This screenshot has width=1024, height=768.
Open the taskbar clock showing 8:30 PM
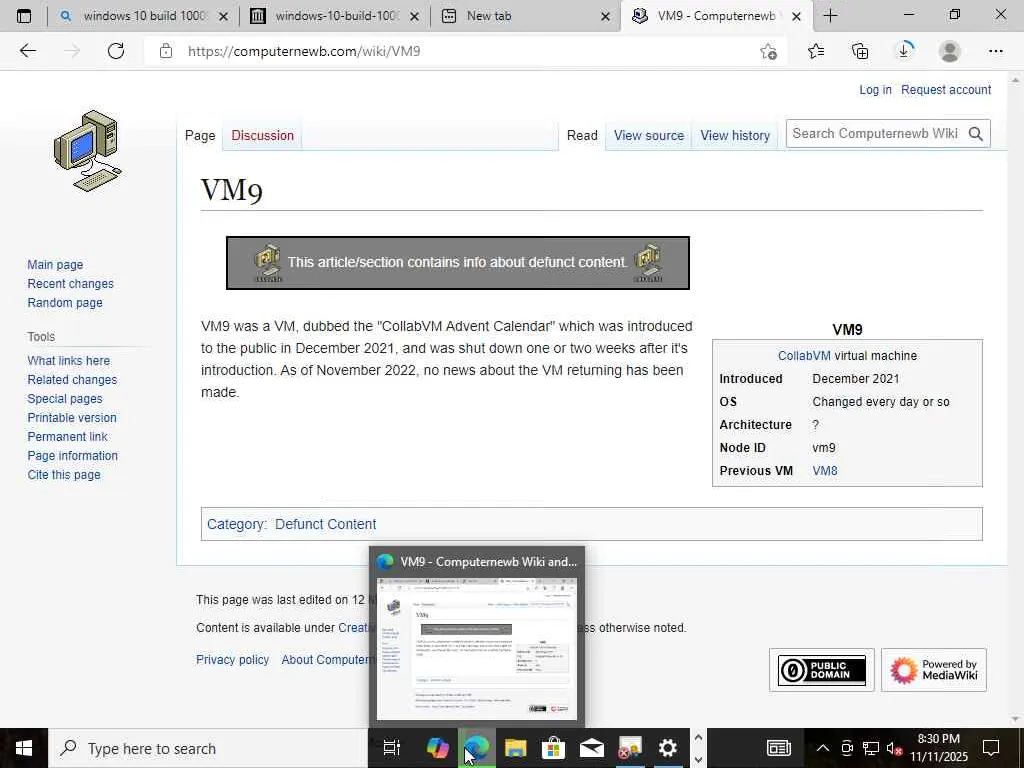(x=938, y=748)
